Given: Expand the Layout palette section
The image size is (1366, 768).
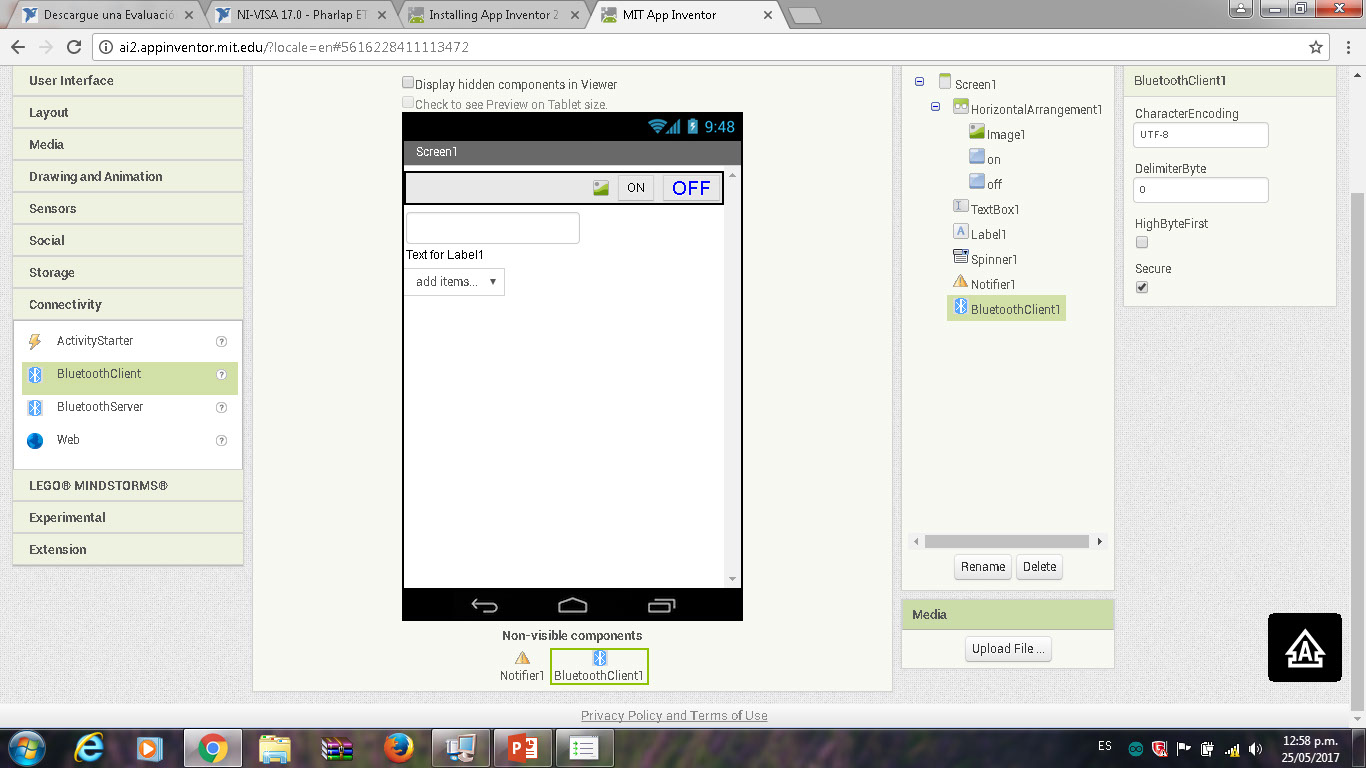Looking at the screenshot, I should pyautogui.click(x=128, y=113).
